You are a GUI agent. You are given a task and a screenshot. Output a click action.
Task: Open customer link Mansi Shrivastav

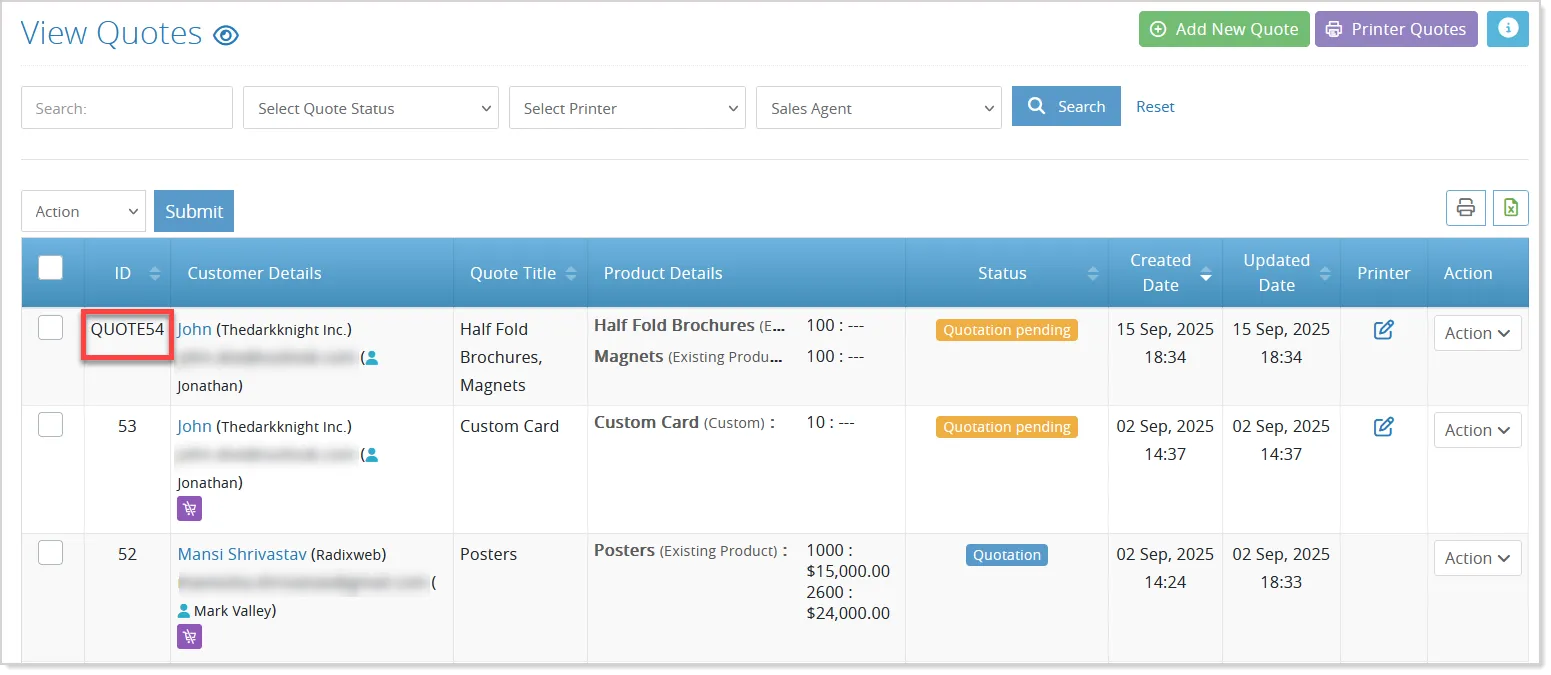tap(242, 554)
